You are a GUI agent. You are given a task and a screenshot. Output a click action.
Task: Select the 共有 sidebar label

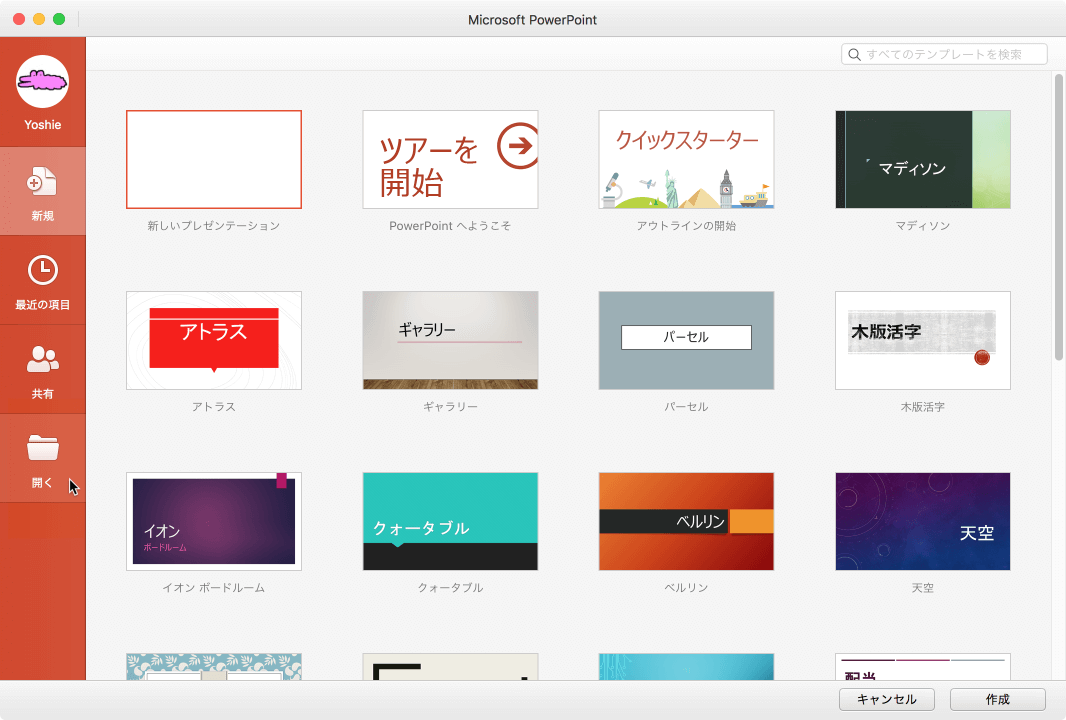[x=43, y=394]
